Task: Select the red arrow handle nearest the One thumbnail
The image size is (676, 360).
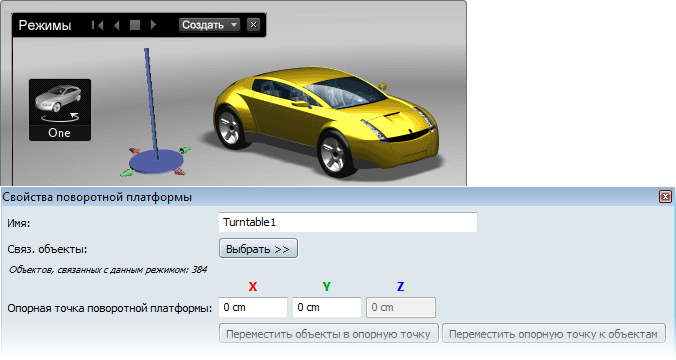Action: (x=134, y=151)
